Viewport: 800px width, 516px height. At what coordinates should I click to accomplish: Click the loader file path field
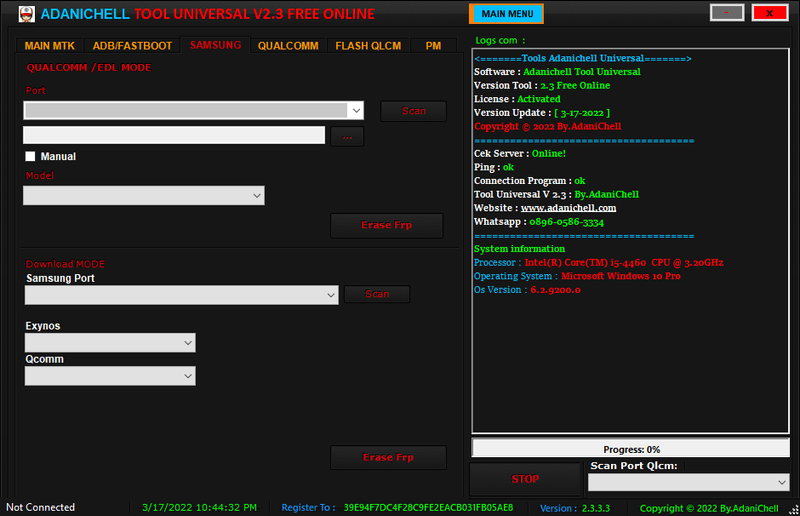[x=174, y=135]
